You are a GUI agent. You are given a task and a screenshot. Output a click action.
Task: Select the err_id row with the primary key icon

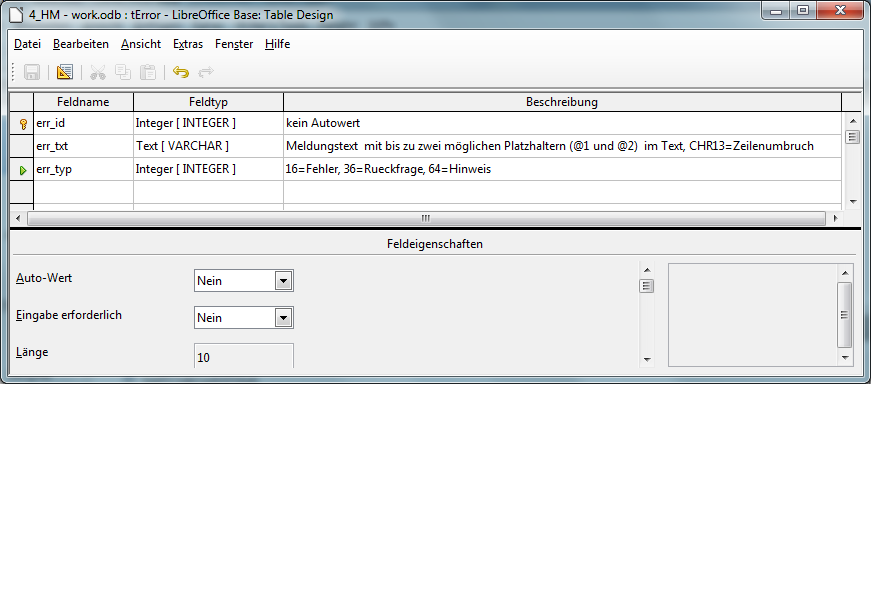coord(22,123)
